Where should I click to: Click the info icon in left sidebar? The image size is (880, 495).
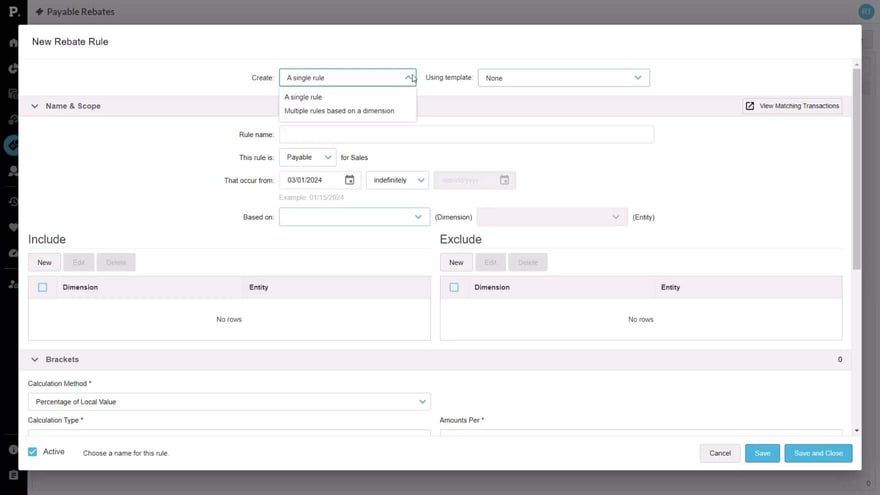[13, 450]
